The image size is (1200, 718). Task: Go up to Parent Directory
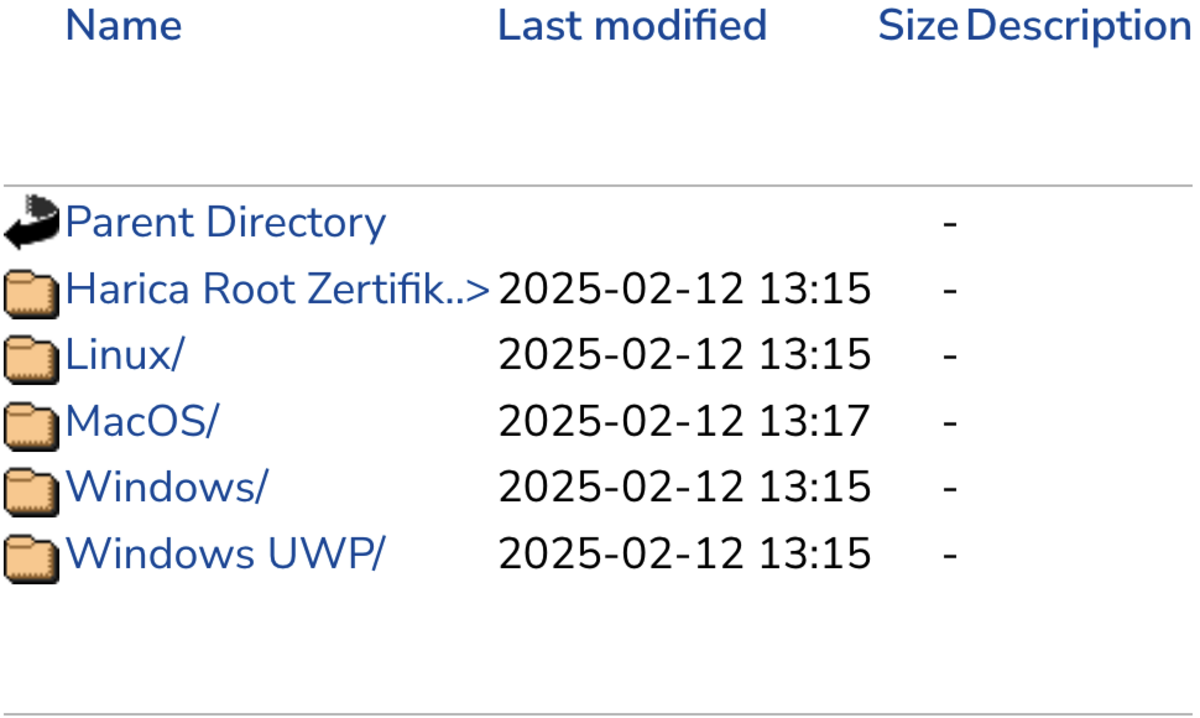226,222
